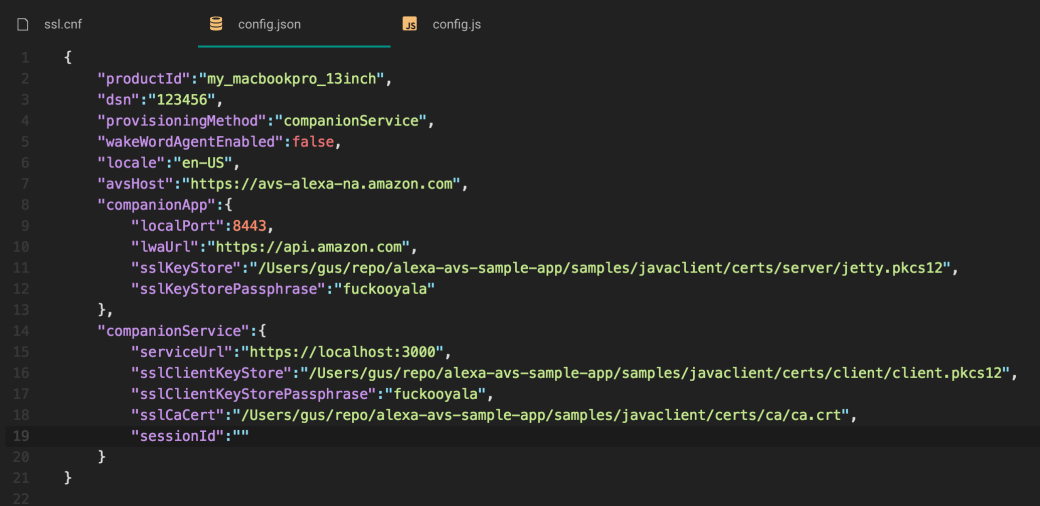
Task: Click the JS icon of config.js
Action: point(410,25)
